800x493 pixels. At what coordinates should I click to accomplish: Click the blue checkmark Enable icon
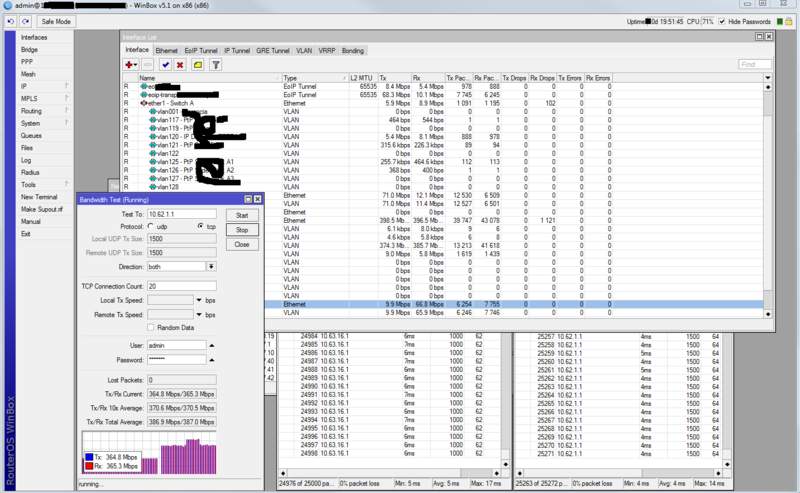165,65
